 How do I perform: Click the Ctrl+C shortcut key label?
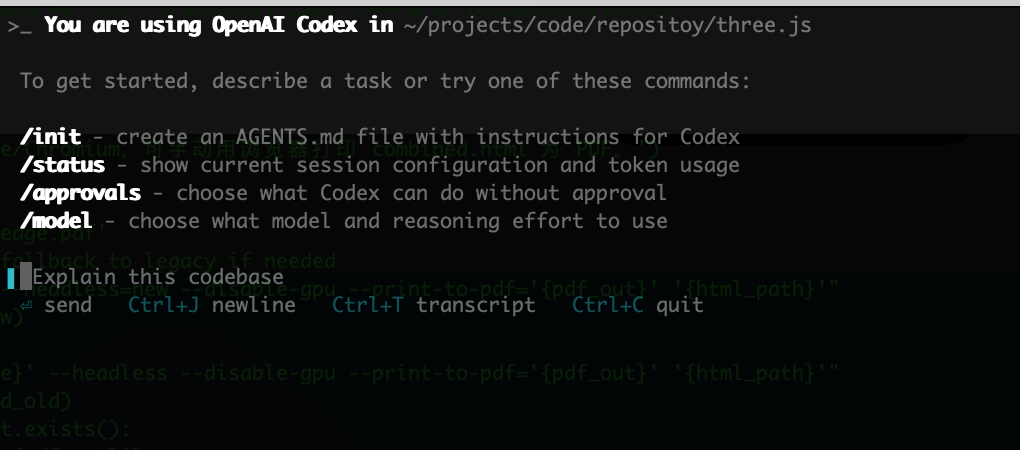tap(608, 305)
